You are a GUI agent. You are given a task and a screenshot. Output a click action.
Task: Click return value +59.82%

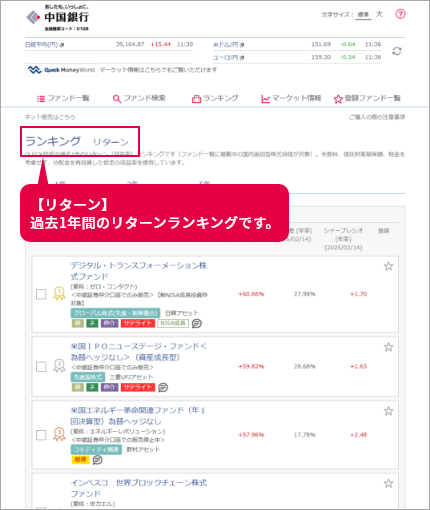tap(251, 366)
